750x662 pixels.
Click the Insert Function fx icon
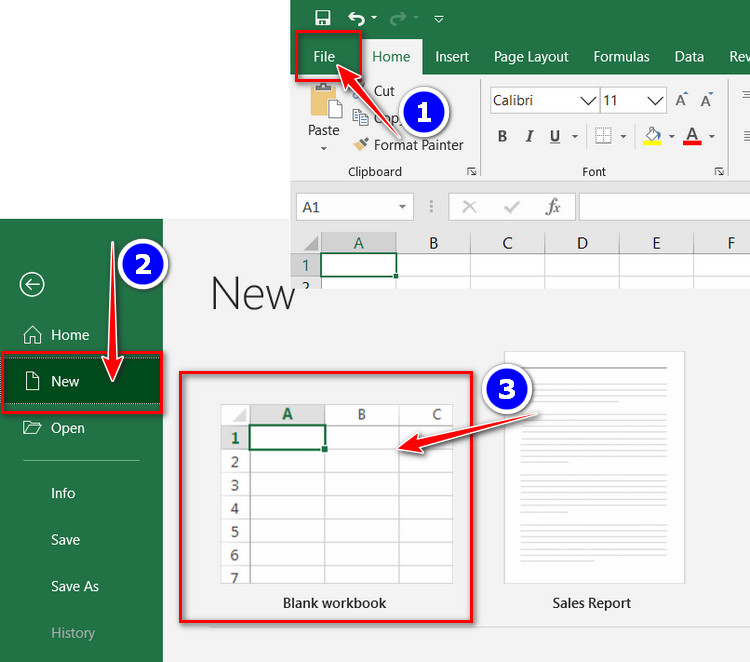(x=552, y=207)
